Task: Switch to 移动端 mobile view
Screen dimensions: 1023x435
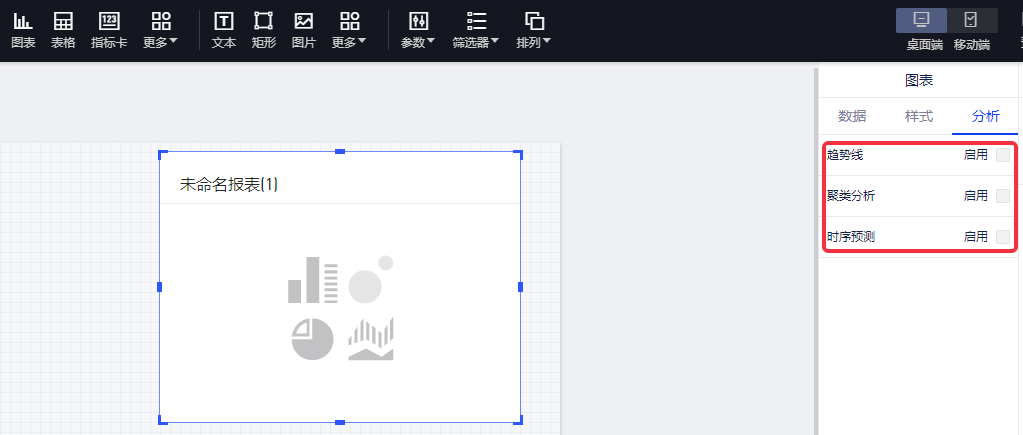Action: (x=971, y=29)
